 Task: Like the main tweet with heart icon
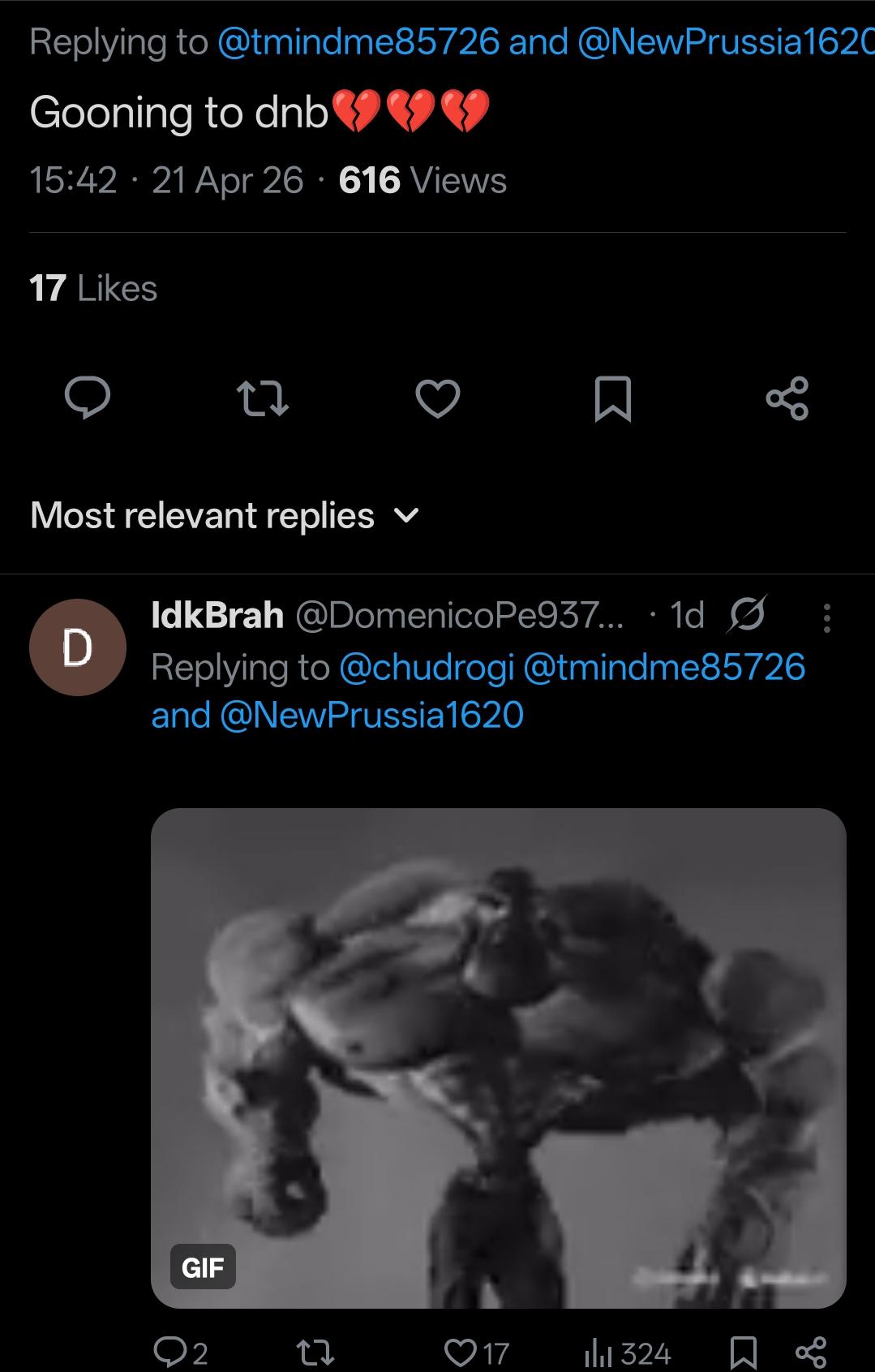click(x=438, y=398)
